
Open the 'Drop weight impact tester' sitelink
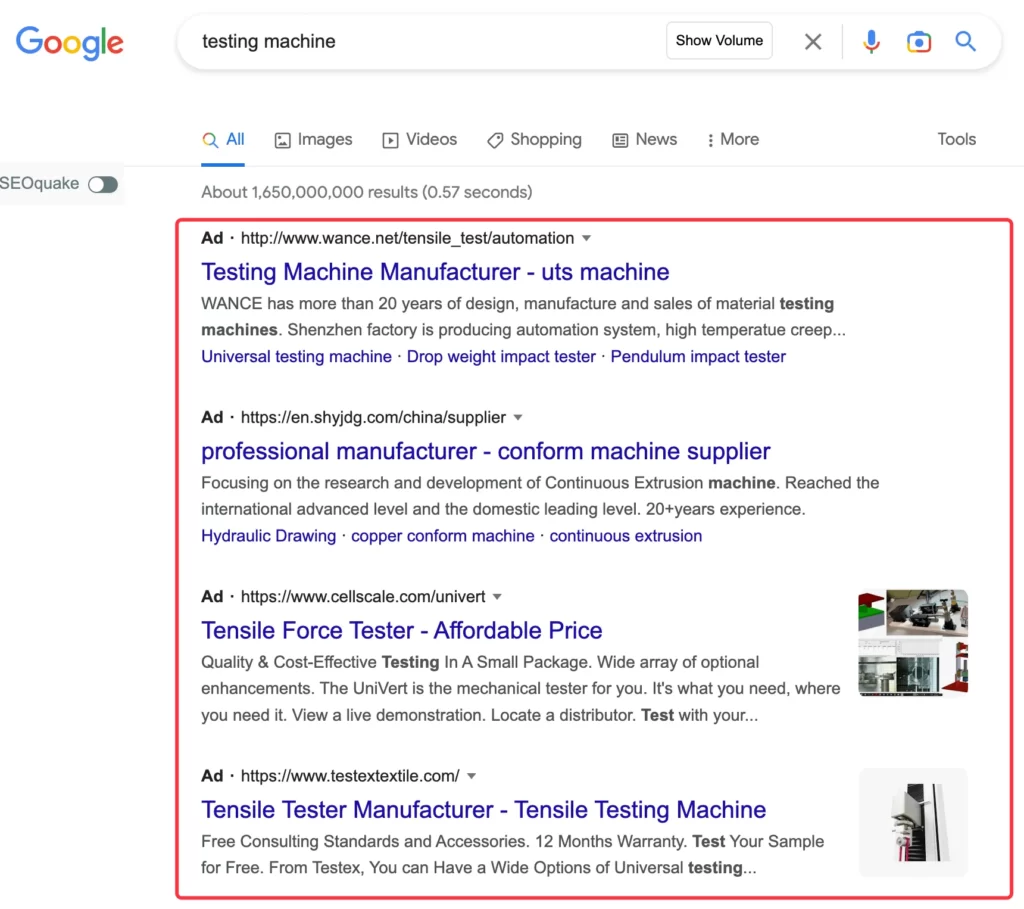tap(501, 357)
